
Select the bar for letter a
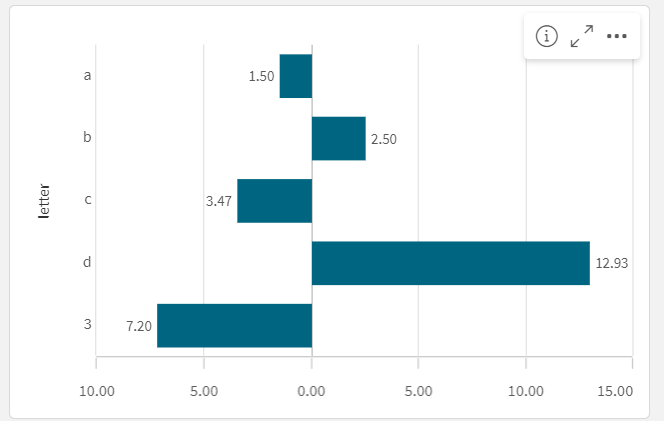(x=296, y=76)
